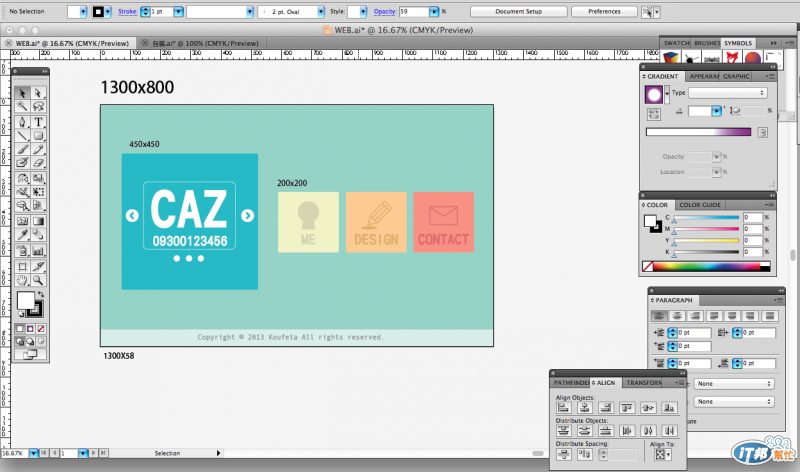Click the Opacity link in control bar
This screenshot has width=800, height=472.
[385, 11]
